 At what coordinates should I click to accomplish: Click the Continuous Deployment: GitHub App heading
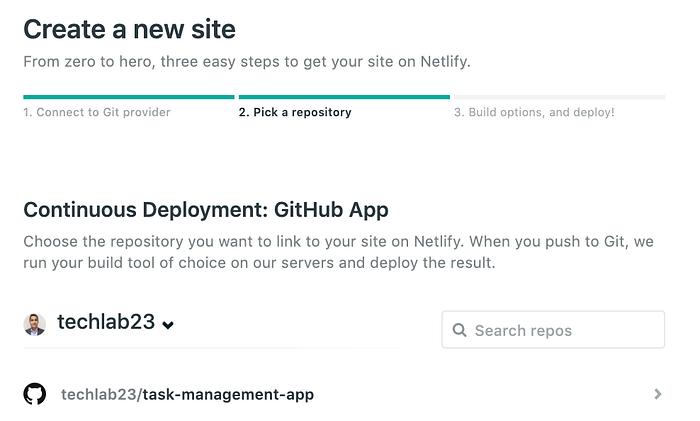coord(206,210)
